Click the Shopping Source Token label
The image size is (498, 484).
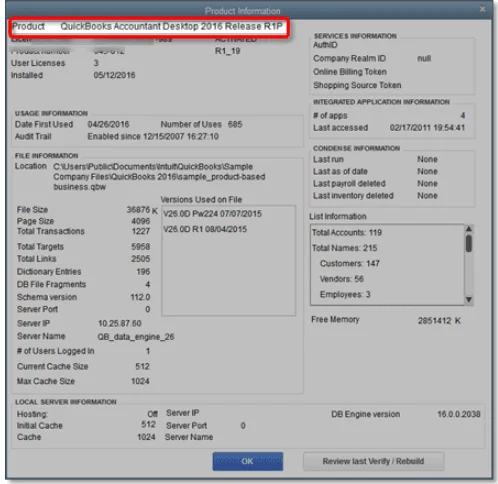coord(357,85)
